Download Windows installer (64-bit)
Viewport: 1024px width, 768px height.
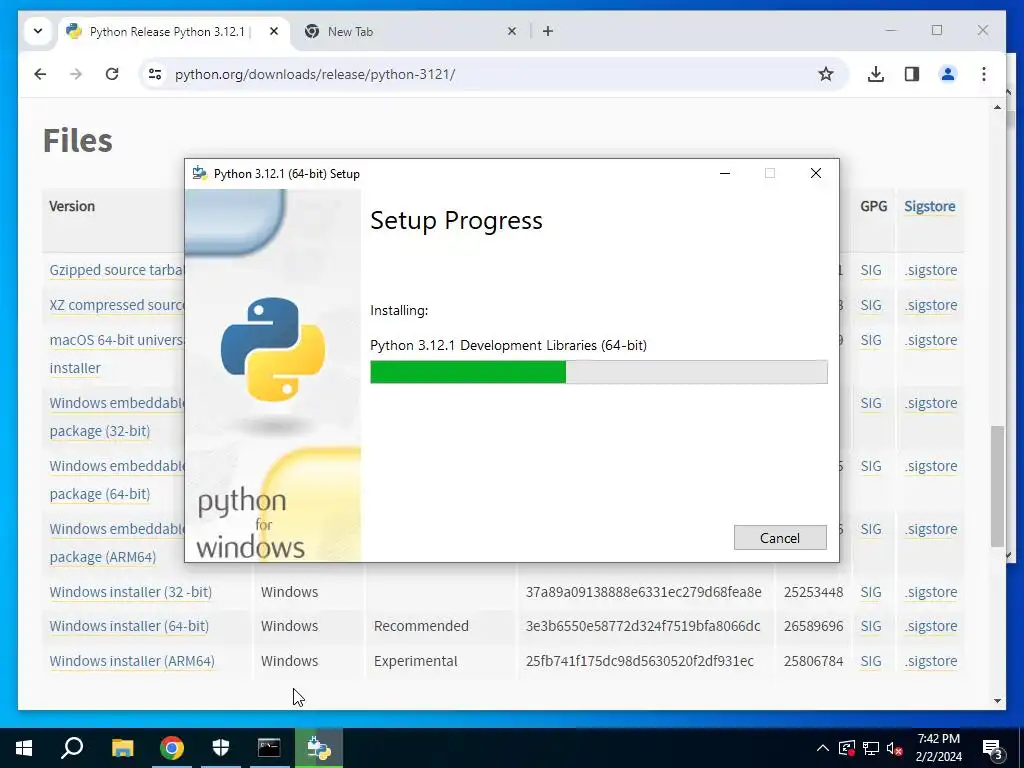pyautogui.click(x=129, y=626)
